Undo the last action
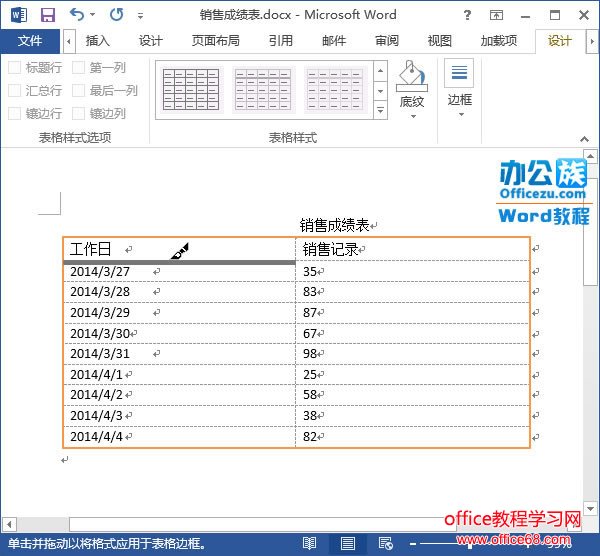This screenshot has width=600, height=556. click(x=77, y=15)
